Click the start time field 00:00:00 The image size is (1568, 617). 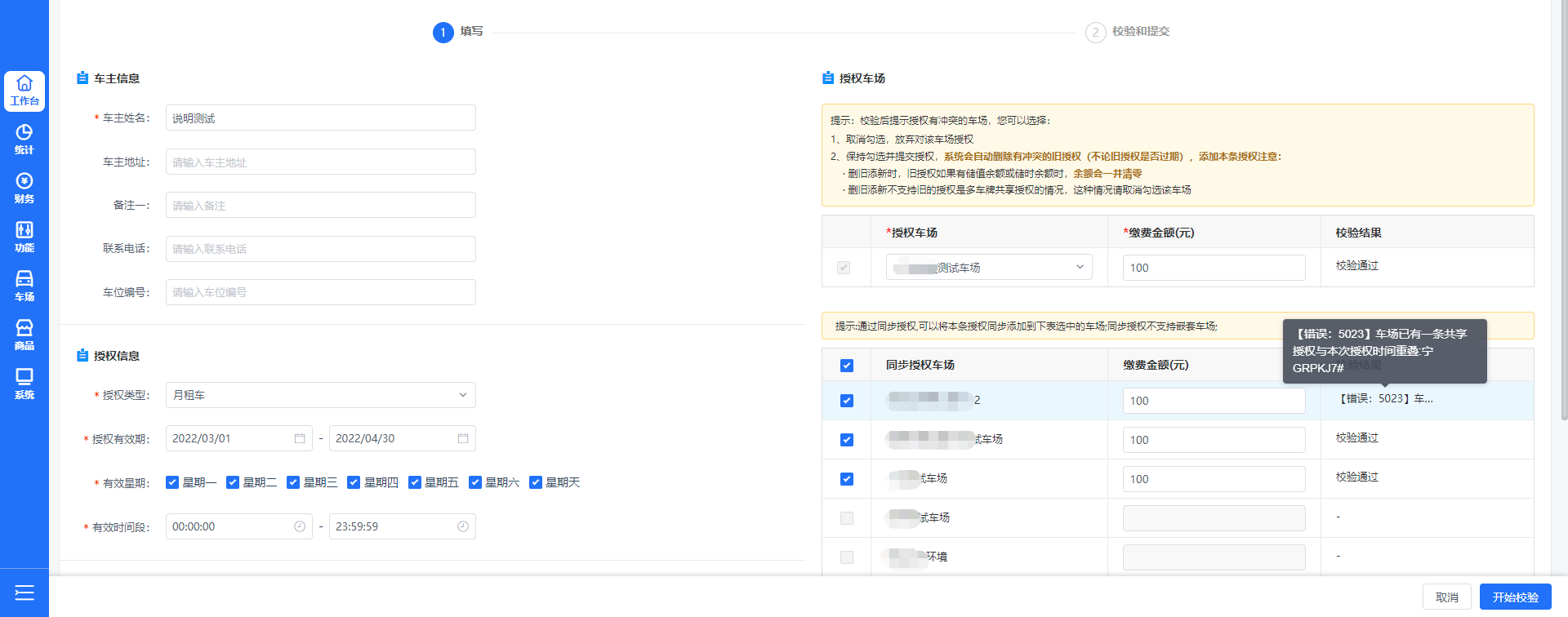238,526
